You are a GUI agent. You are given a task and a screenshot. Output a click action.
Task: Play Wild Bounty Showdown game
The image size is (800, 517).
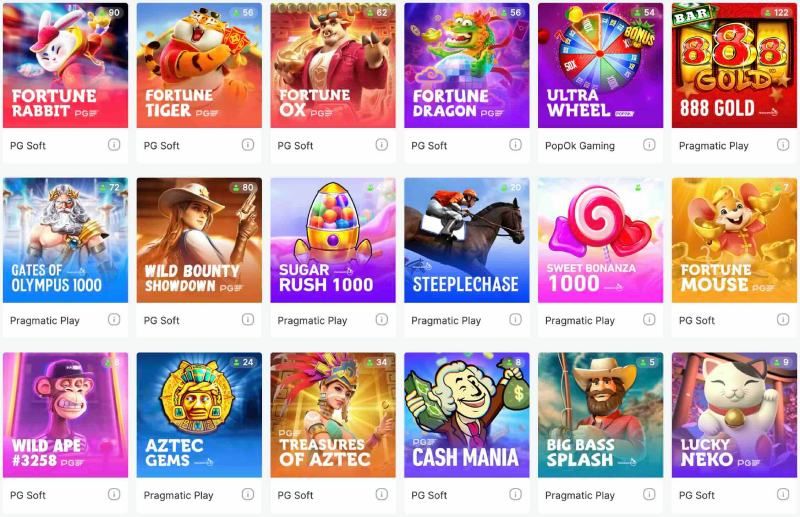coord(199,240)
